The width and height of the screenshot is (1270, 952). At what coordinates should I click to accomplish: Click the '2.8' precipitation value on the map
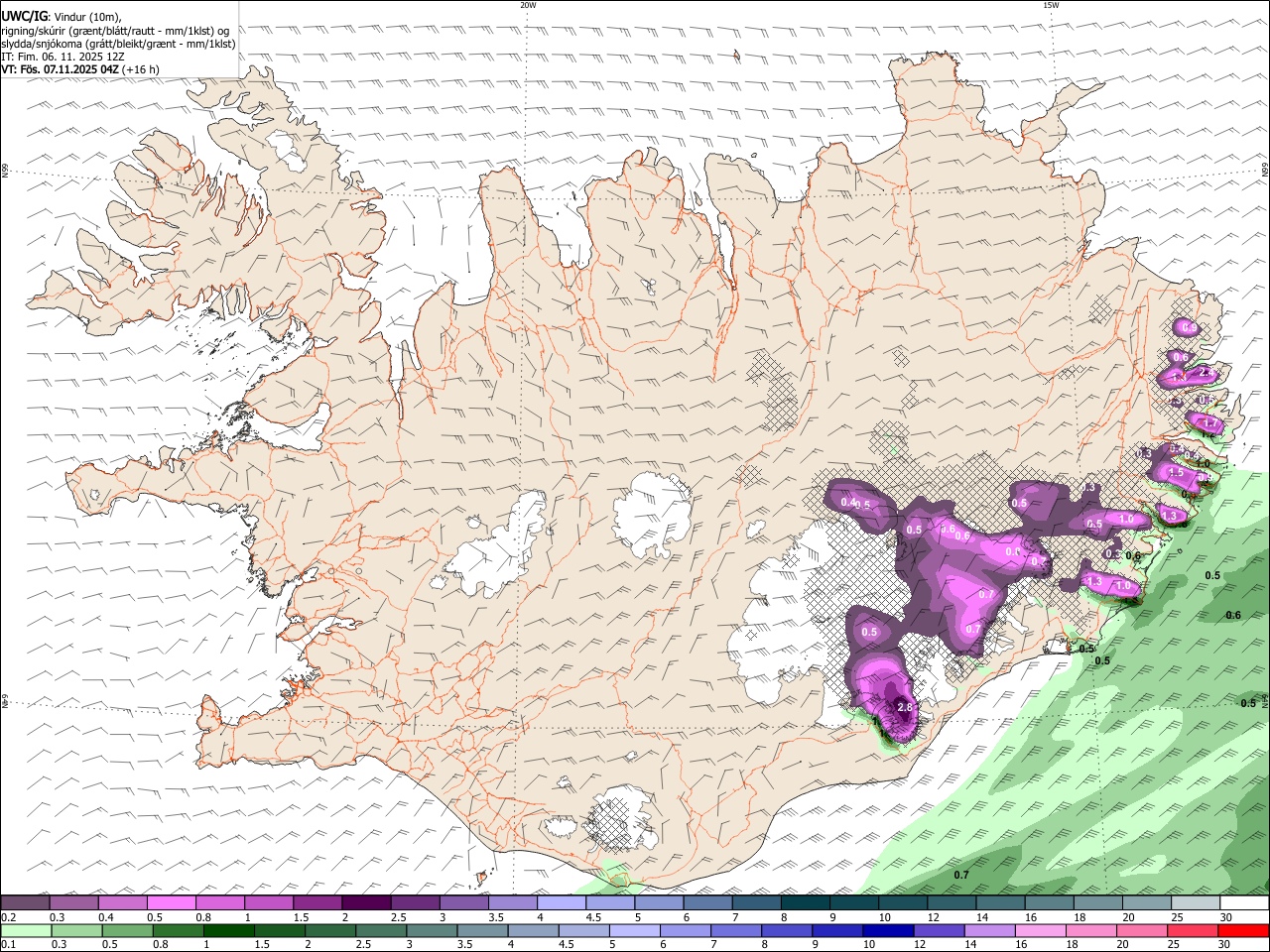(904, 707)
